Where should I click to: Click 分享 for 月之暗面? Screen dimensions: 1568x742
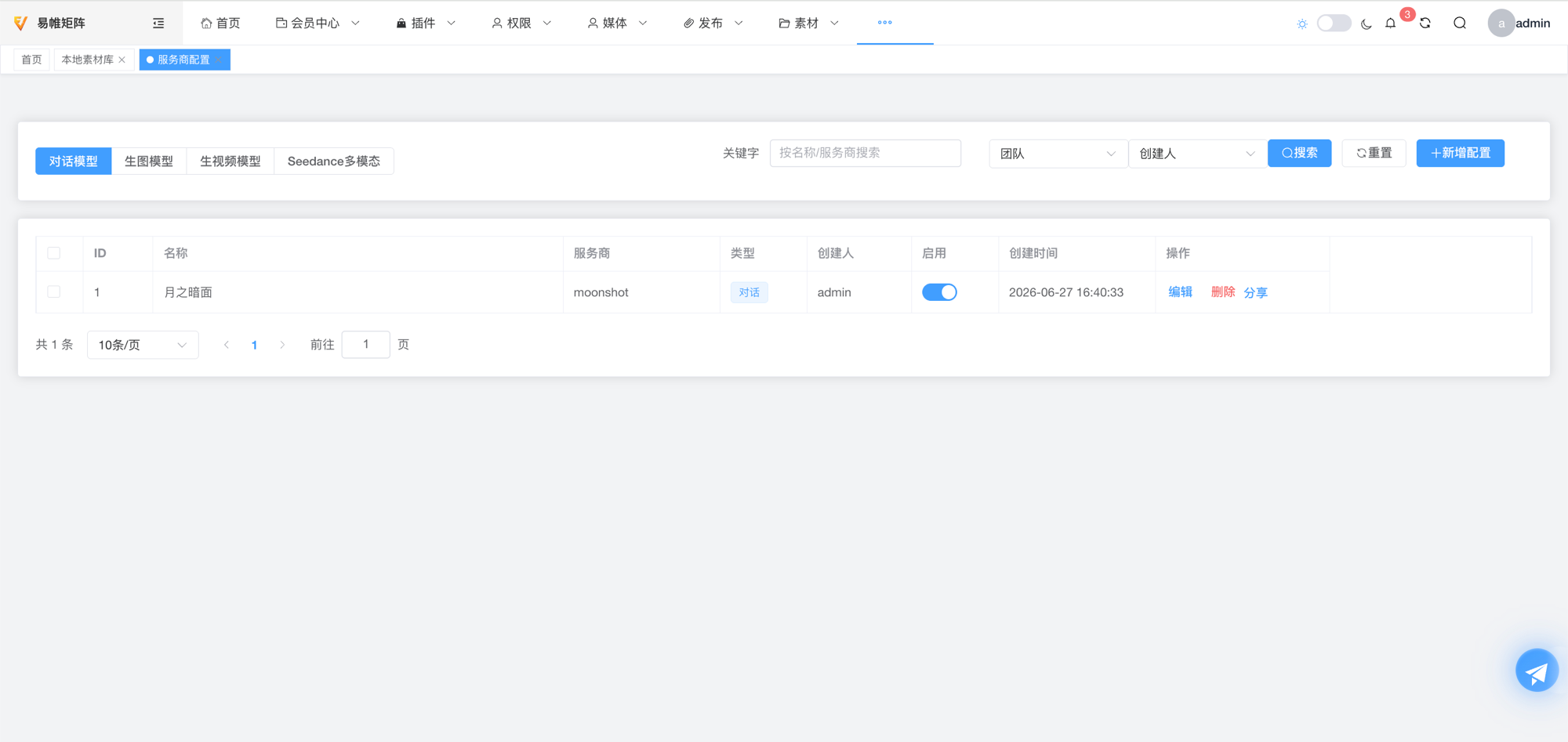[x=1255, y=292]
